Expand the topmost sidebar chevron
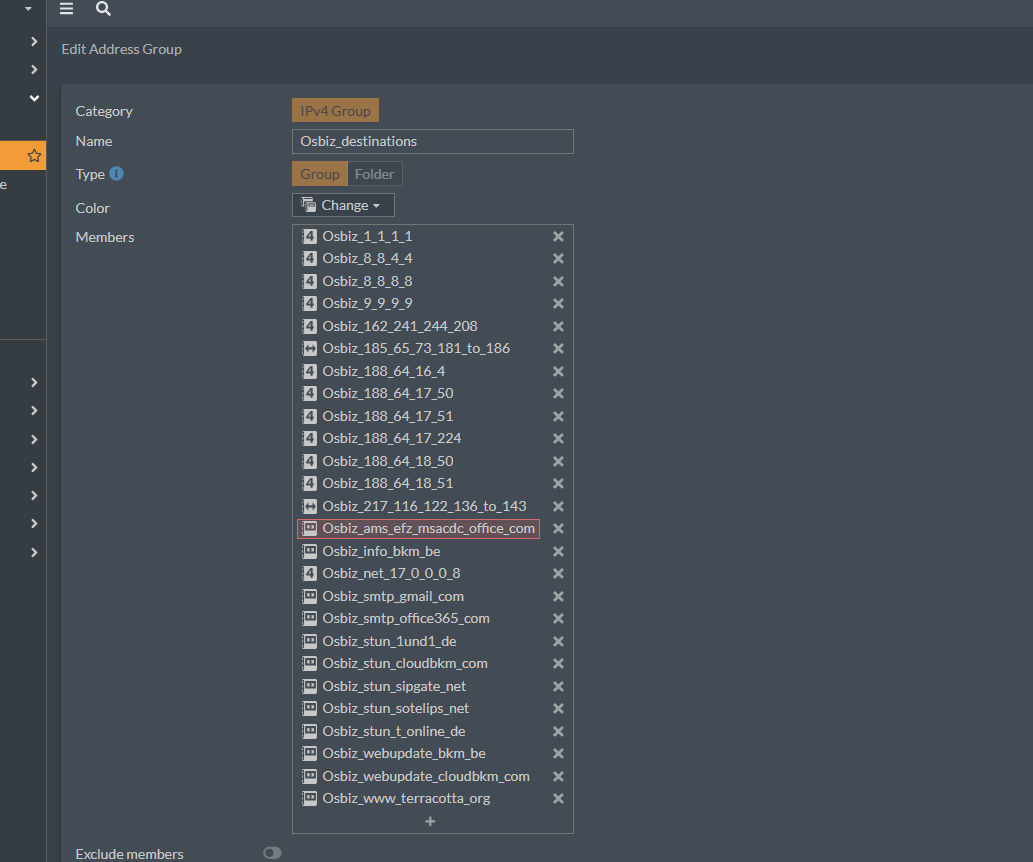 [x=34, y=42]
